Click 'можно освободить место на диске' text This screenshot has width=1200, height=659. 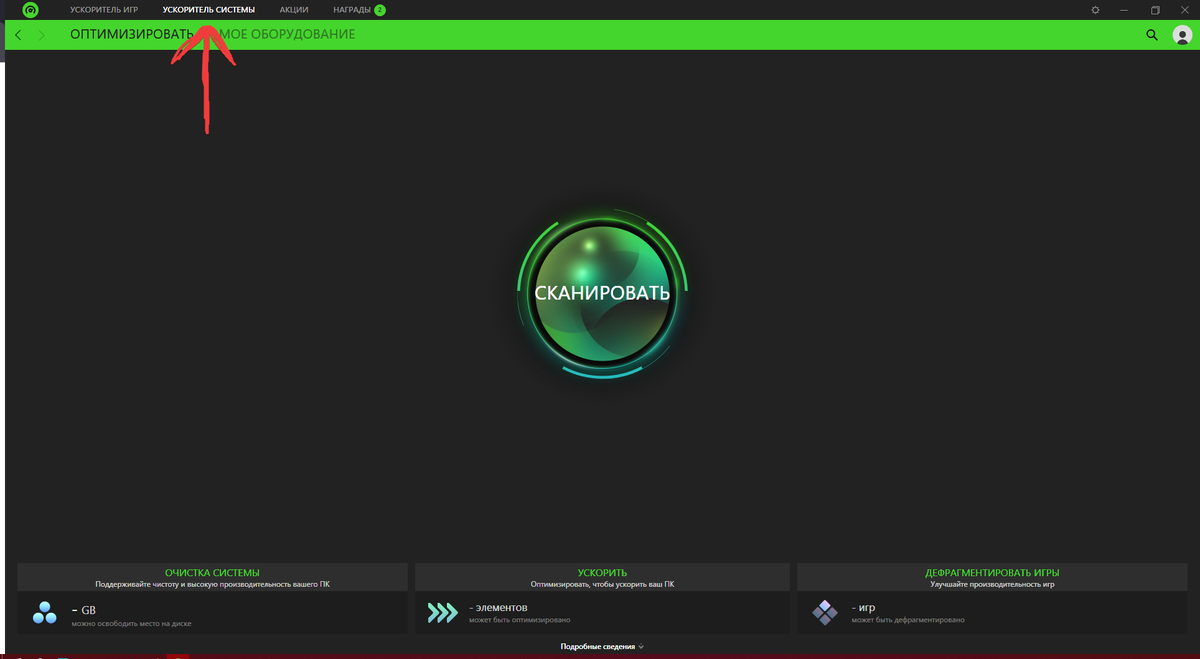pyautogui.click(x=131, y=622)
